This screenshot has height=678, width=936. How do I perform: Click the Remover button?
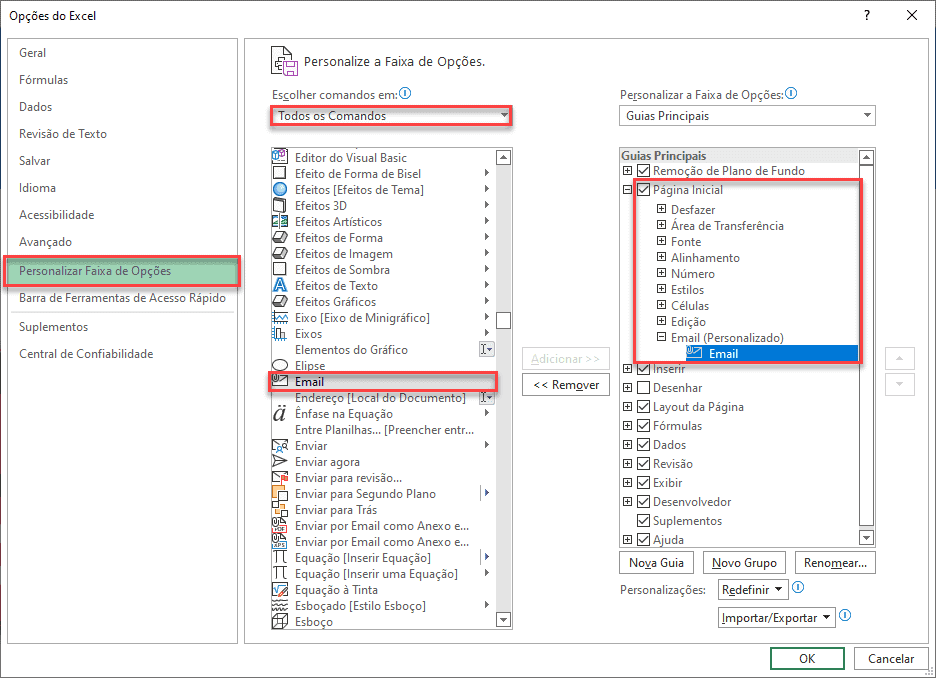[x=566, y=385]
